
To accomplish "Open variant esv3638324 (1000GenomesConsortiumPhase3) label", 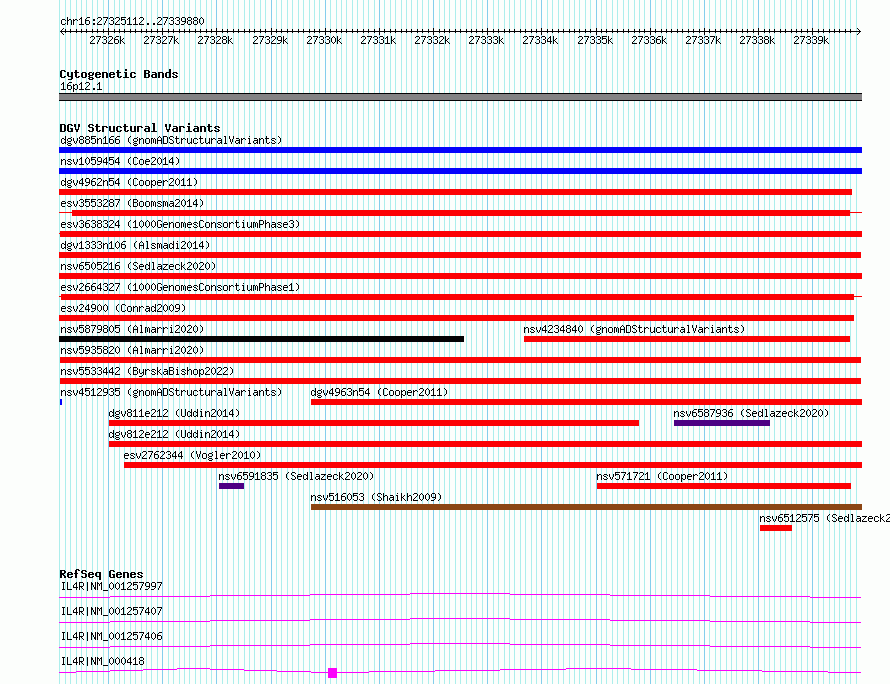I will coord(180,224).
